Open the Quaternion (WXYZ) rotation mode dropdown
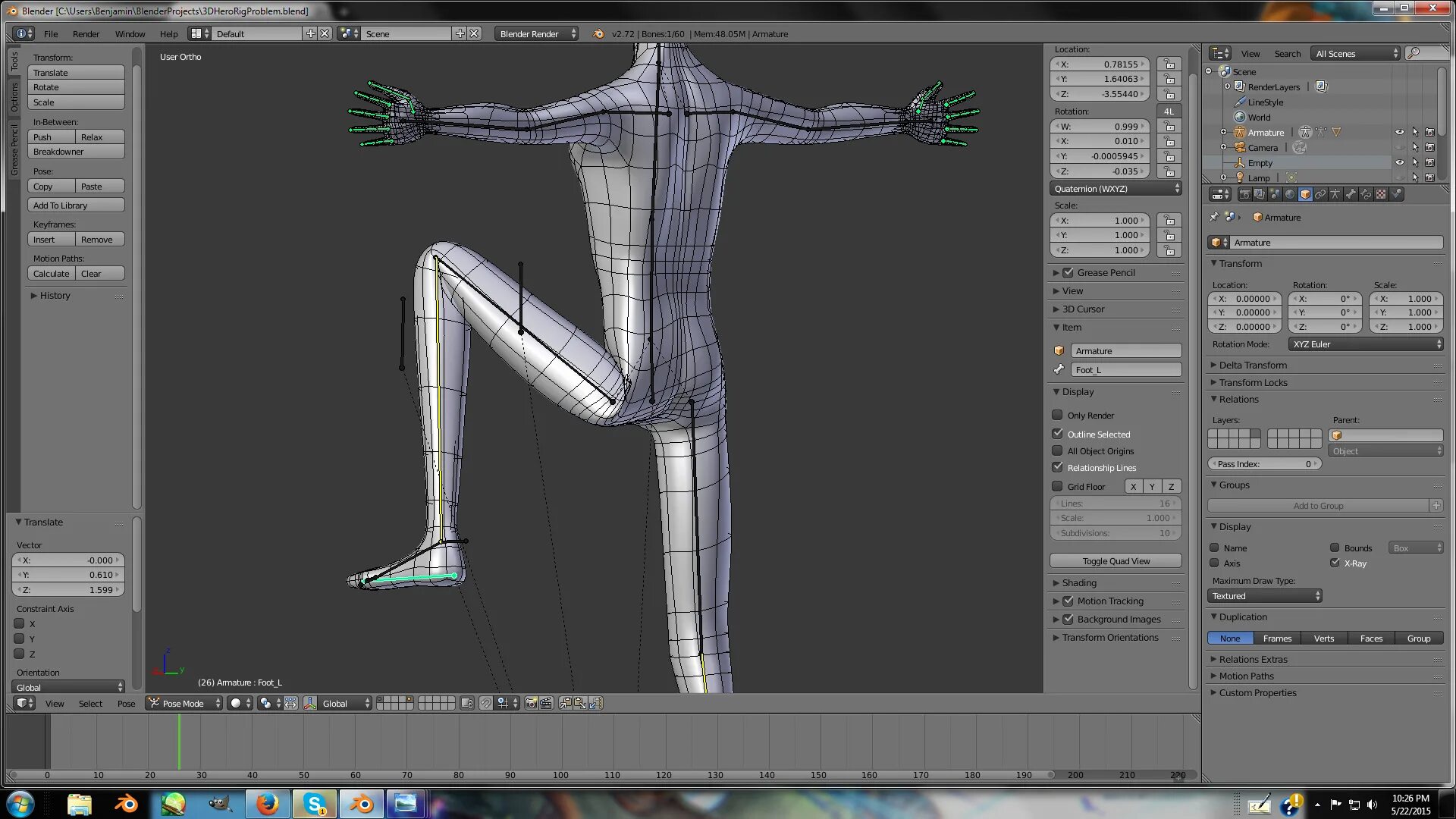Image resolution: width=1456 pixels, height=819 pixels. 1116,189
